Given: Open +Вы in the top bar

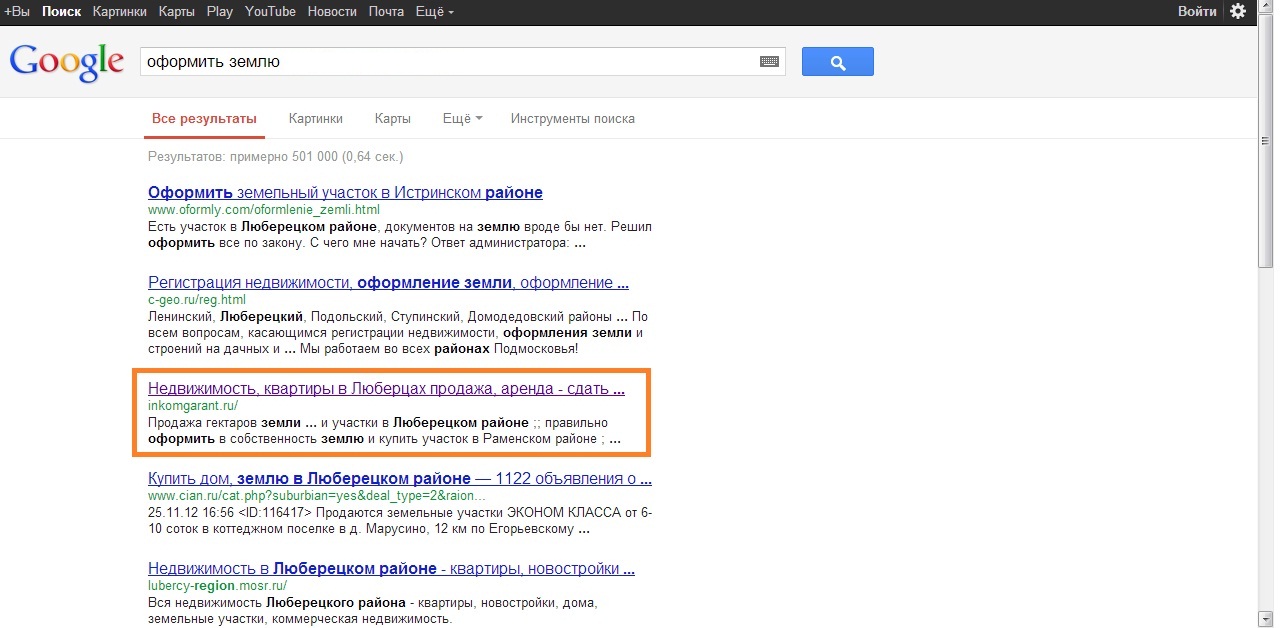Looking at the screenshot, I should [18, 11].
